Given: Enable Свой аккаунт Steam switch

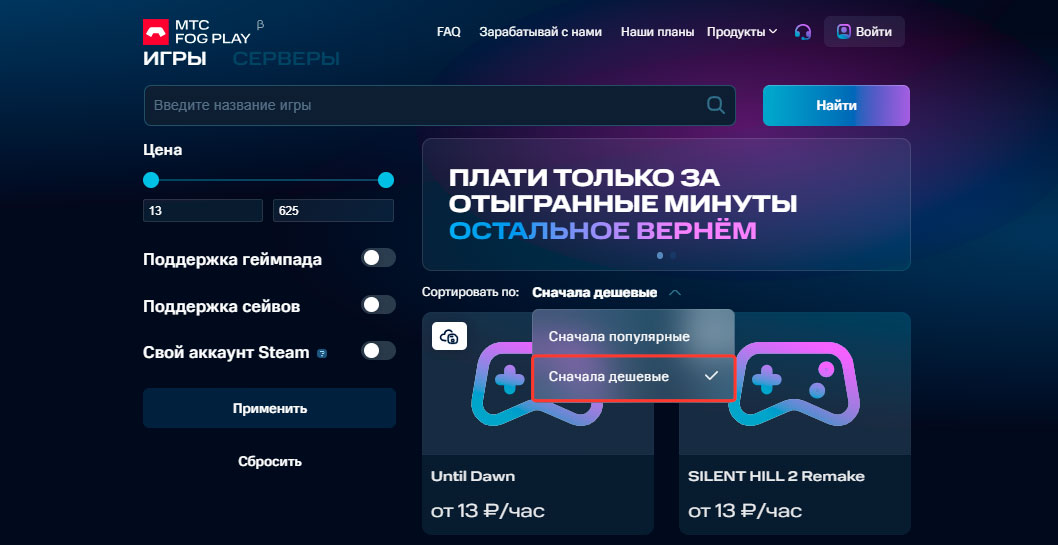Looking at the screenshot, I should pos(378,351).
